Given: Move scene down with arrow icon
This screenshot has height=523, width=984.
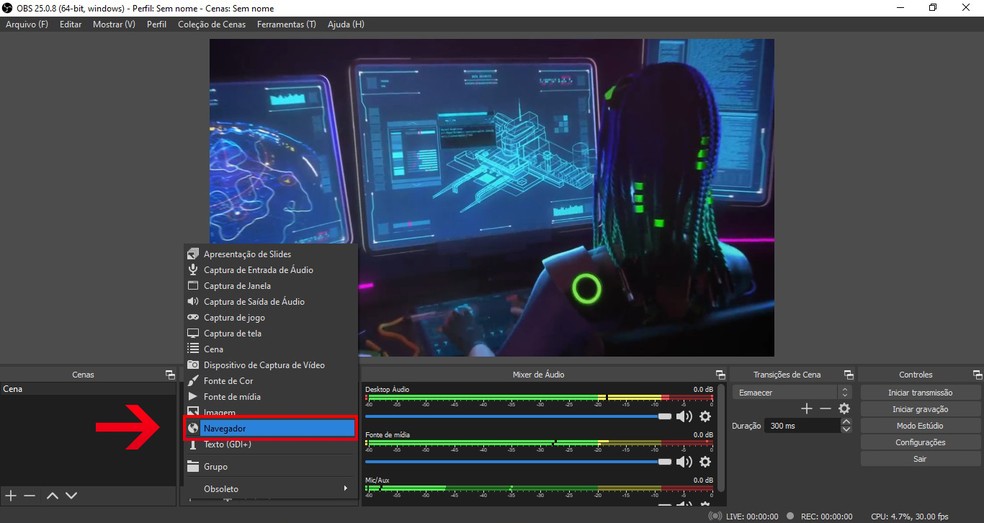Looking at the screenshot, I should coord(71,496).
